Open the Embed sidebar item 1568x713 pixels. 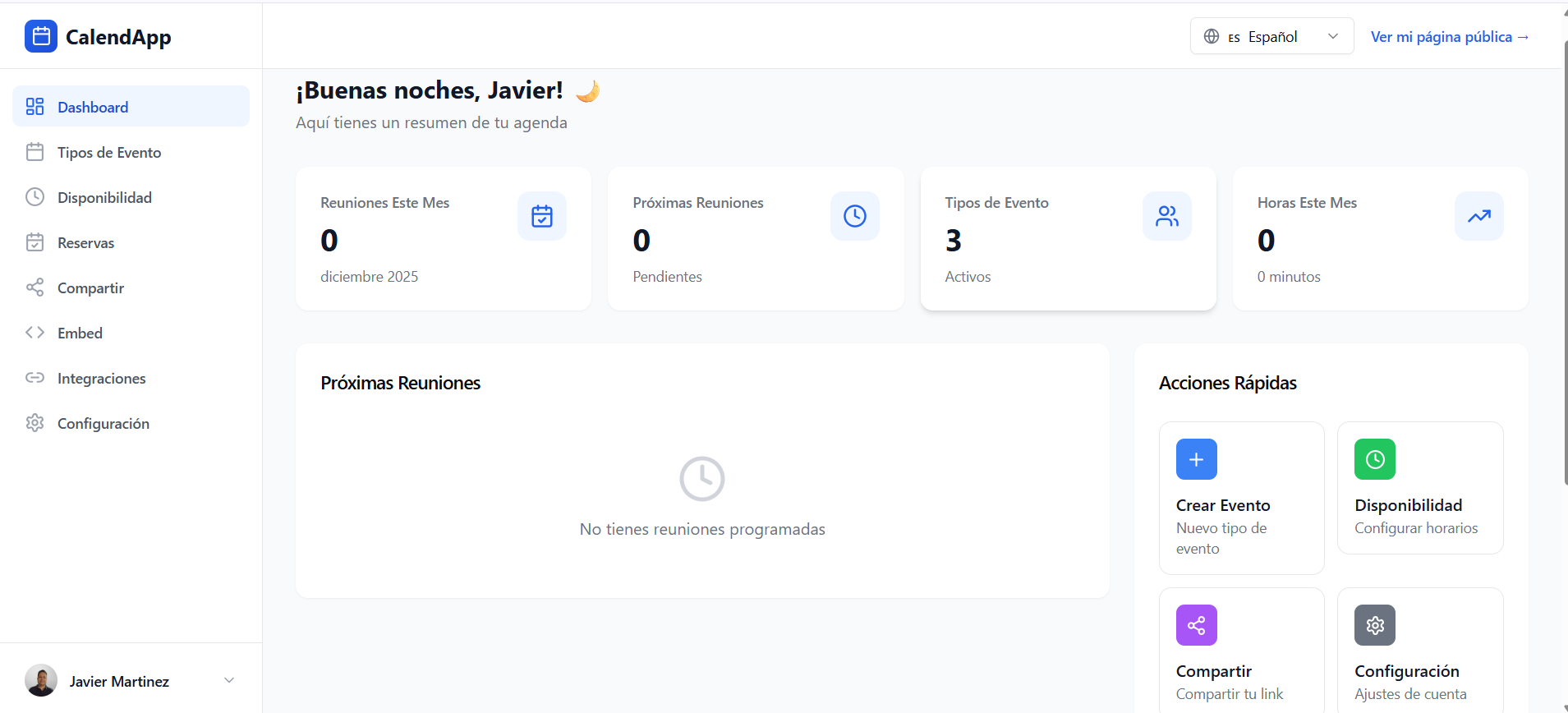click(131, 333)
